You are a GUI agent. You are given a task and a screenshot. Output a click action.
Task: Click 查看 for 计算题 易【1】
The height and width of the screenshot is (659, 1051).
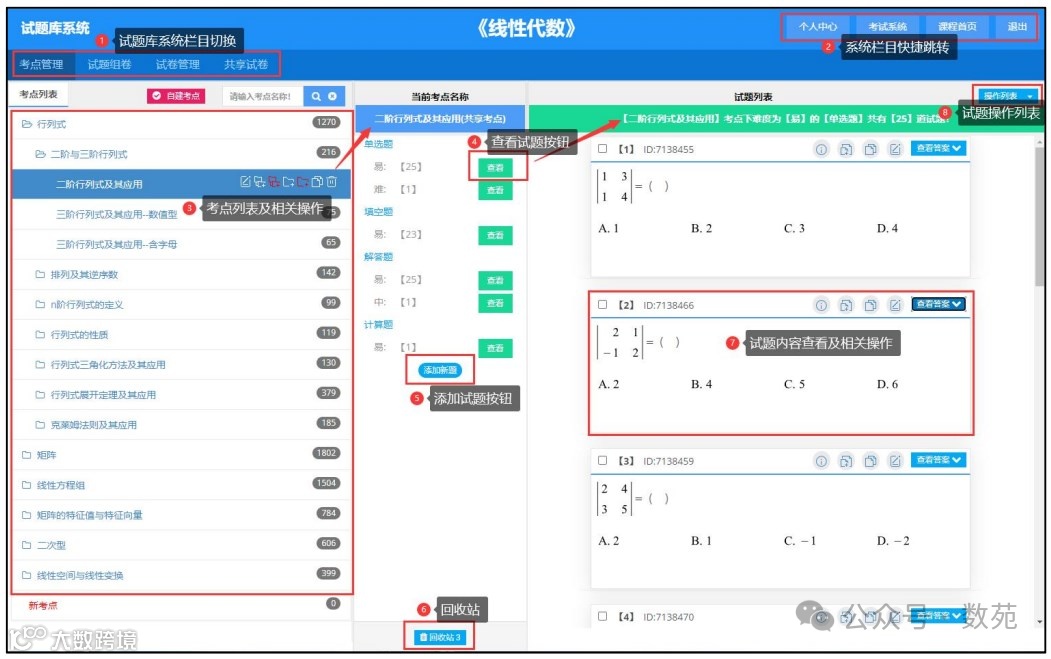tap(495, 348)
